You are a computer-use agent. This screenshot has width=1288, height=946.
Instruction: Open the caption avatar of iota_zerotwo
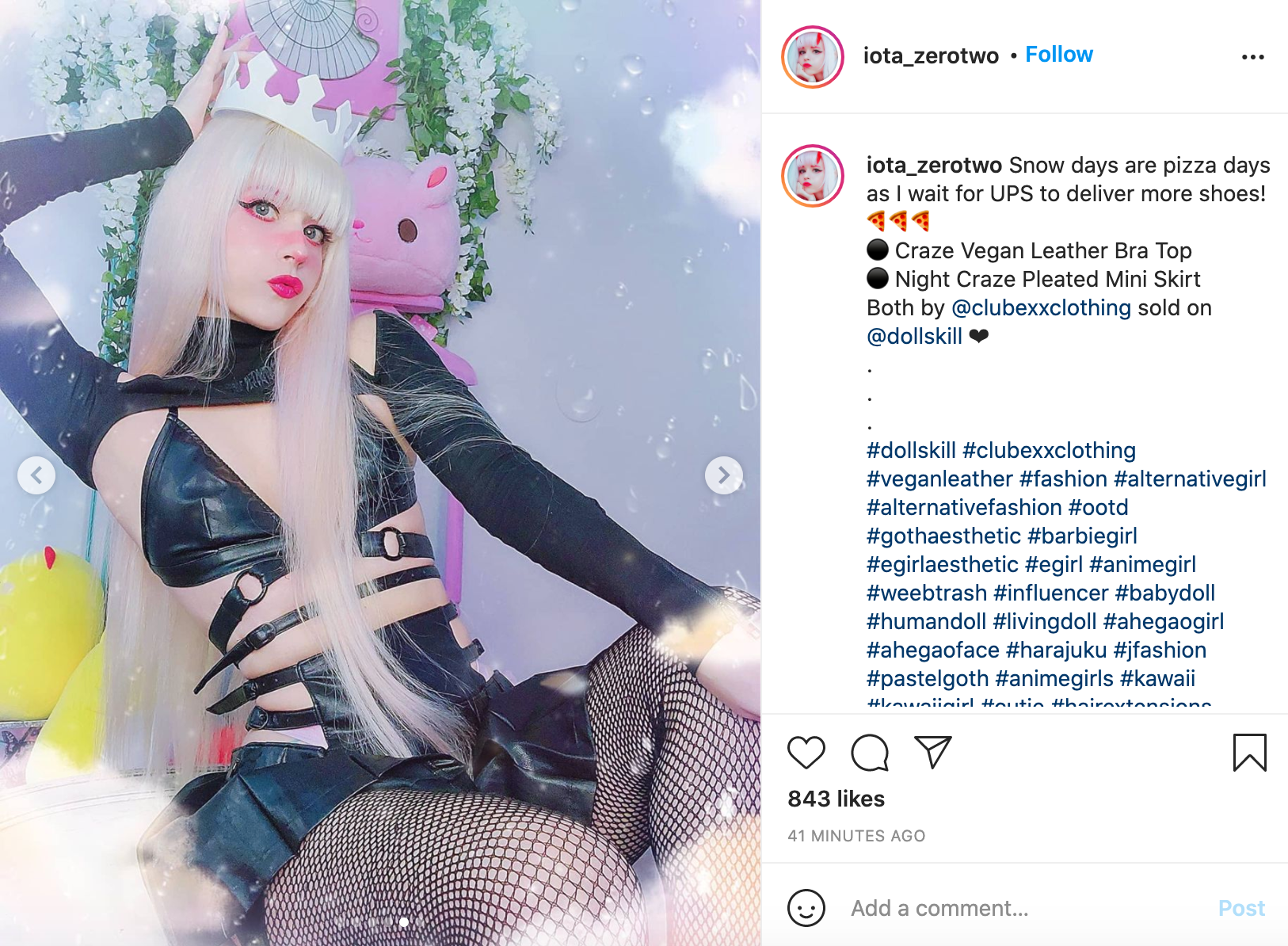point(813,176)
